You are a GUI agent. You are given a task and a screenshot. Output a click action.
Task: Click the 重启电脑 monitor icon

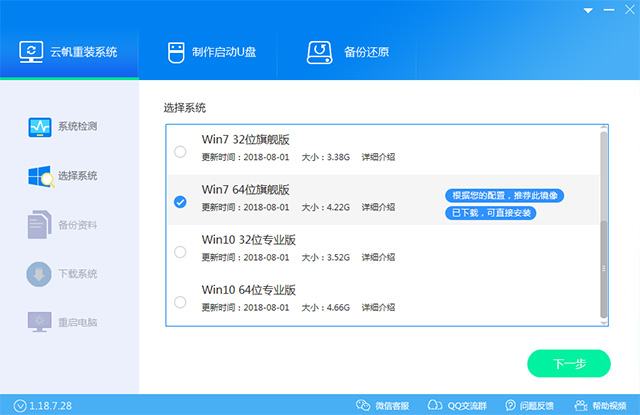(x=39, y=322)
